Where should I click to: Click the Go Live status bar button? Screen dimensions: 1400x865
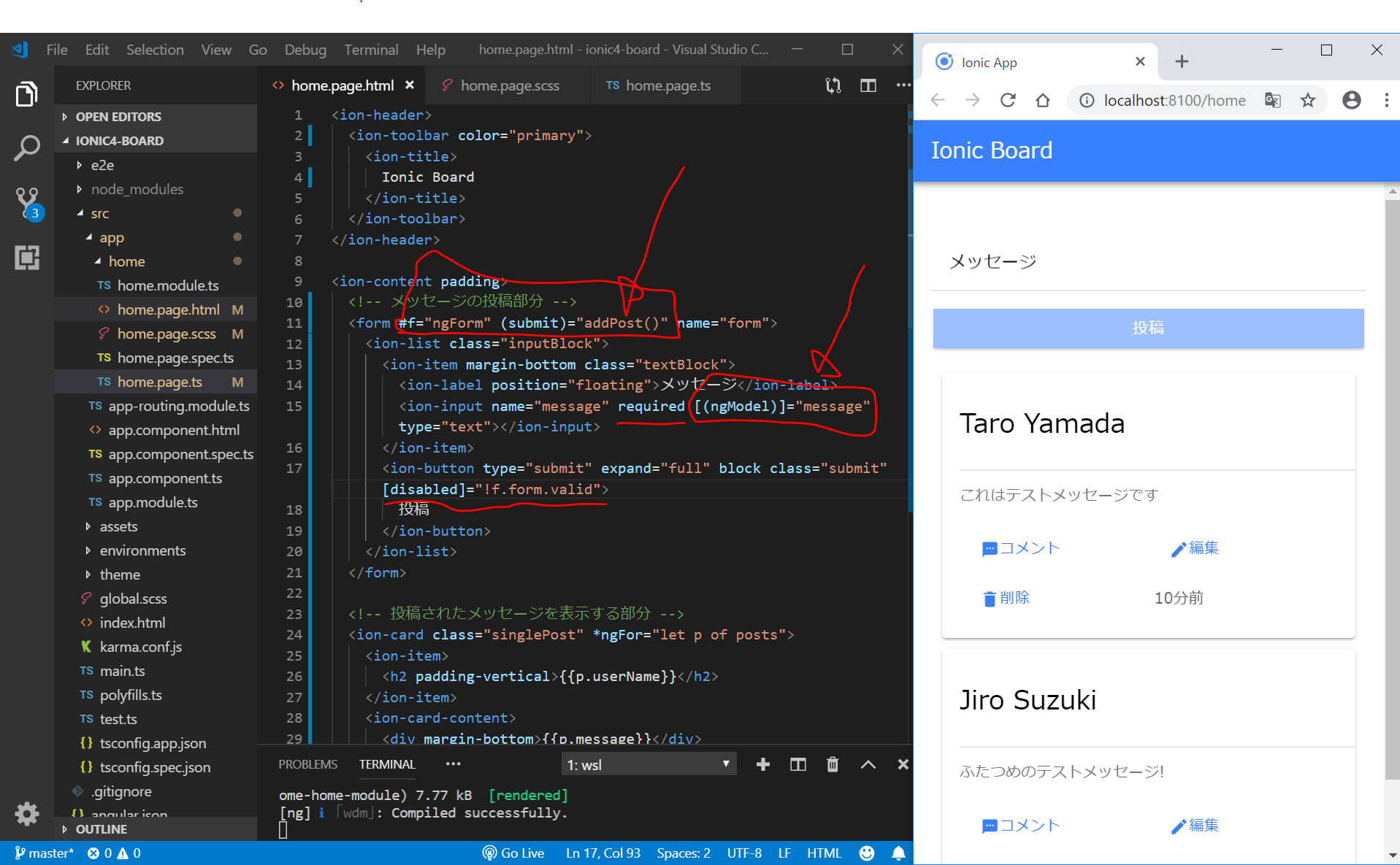pos(513,853)
